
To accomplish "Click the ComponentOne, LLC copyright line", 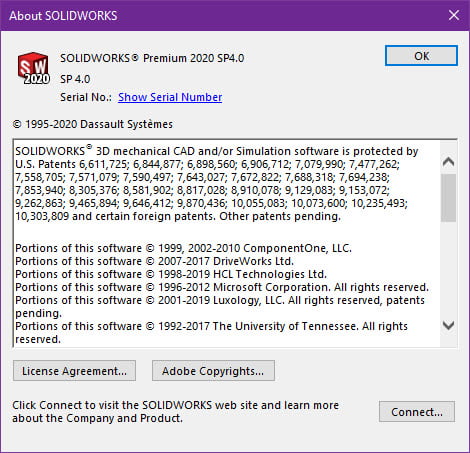I will point(183,248).
